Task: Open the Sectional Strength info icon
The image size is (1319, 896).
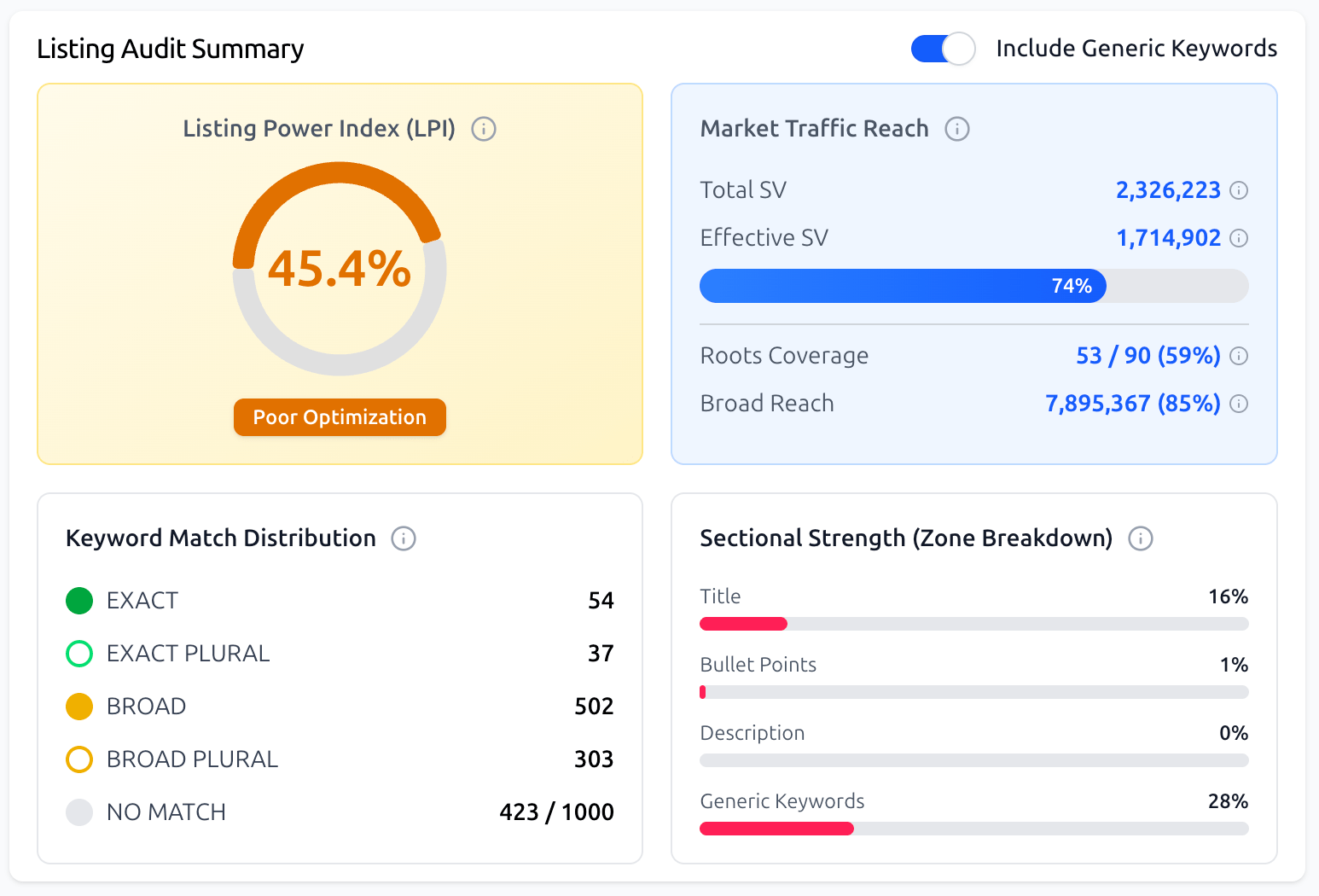Action: coord(1141,538)
